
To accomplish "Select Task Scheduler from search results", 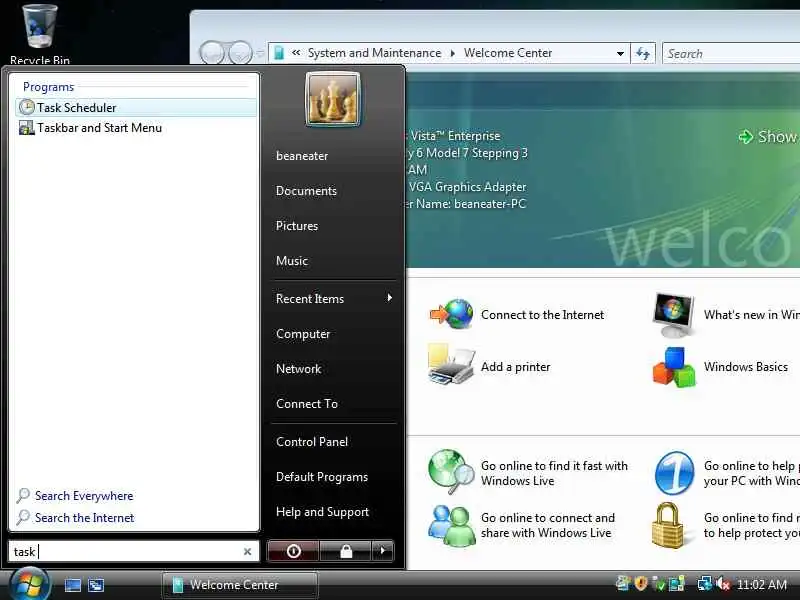I will click(x=136, y=108).
